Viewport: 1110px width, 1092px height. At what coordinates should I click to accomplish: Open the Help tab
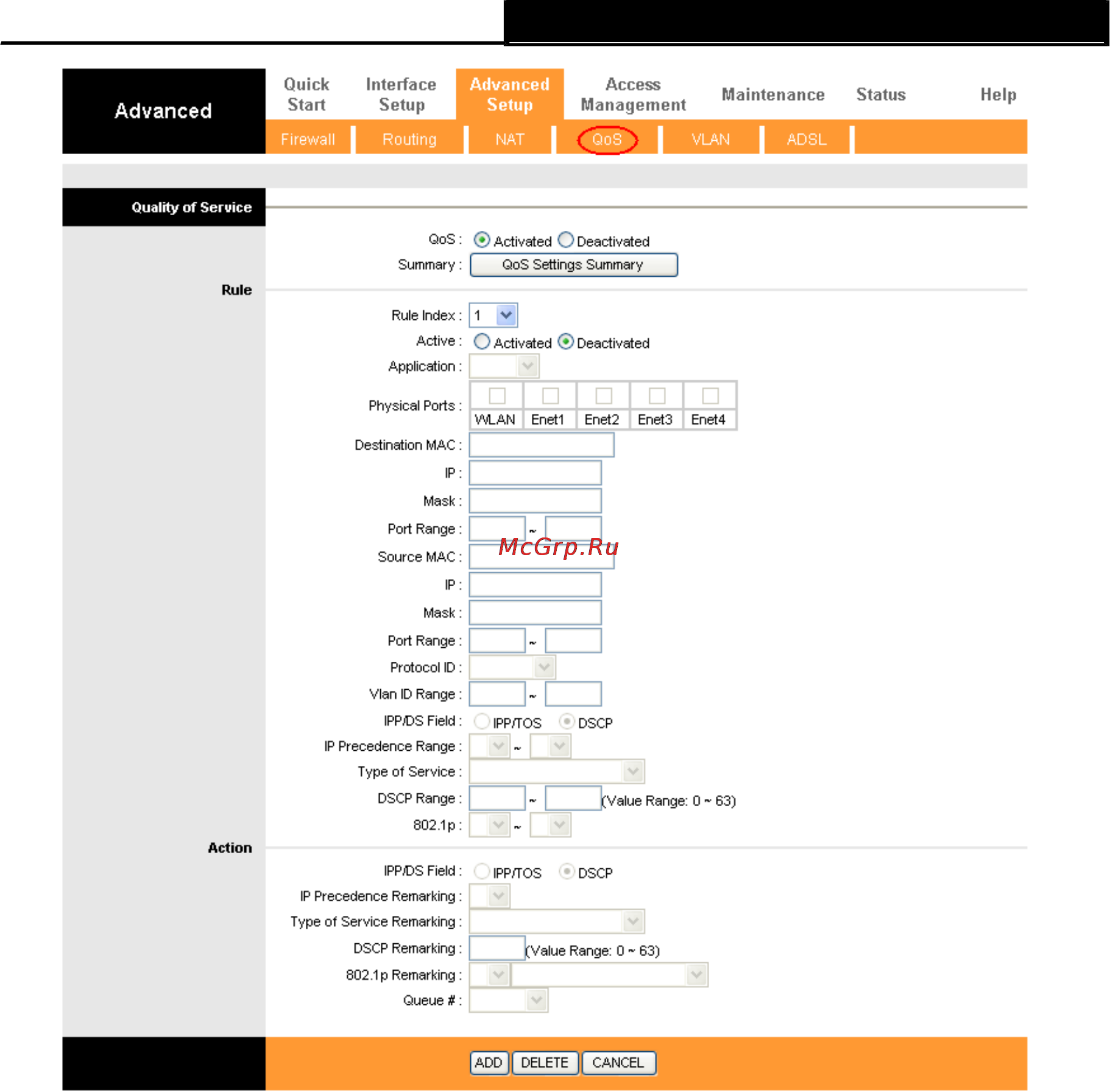point(998,94)
